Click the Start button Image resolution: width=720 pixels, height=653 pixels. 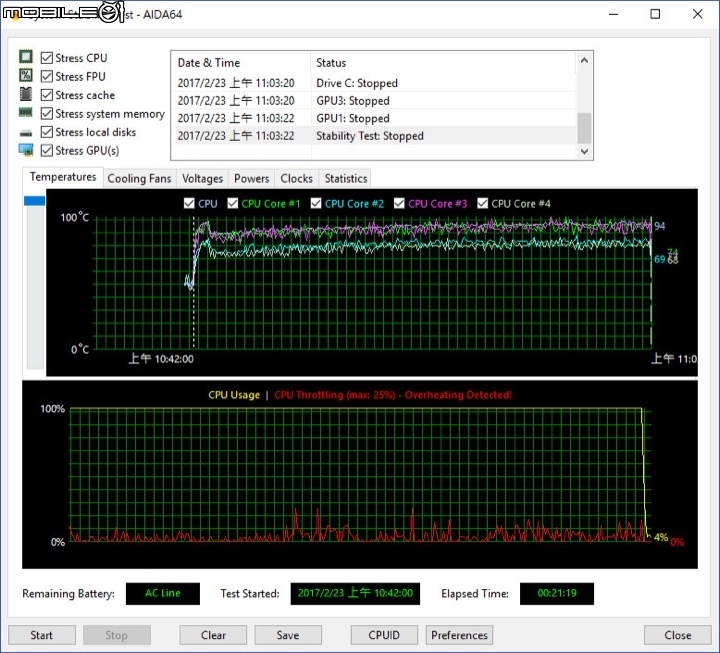point(42,635)
